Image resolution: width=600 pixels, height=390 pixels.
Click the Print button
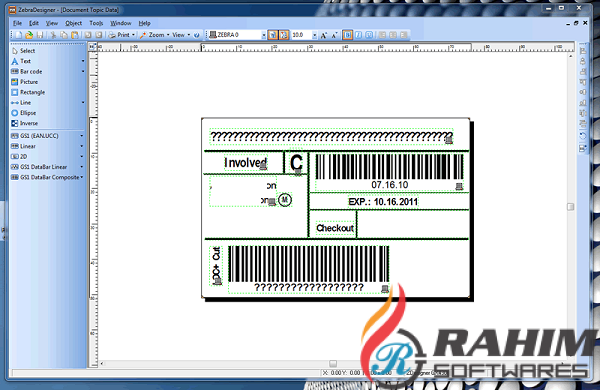point(119,35)
